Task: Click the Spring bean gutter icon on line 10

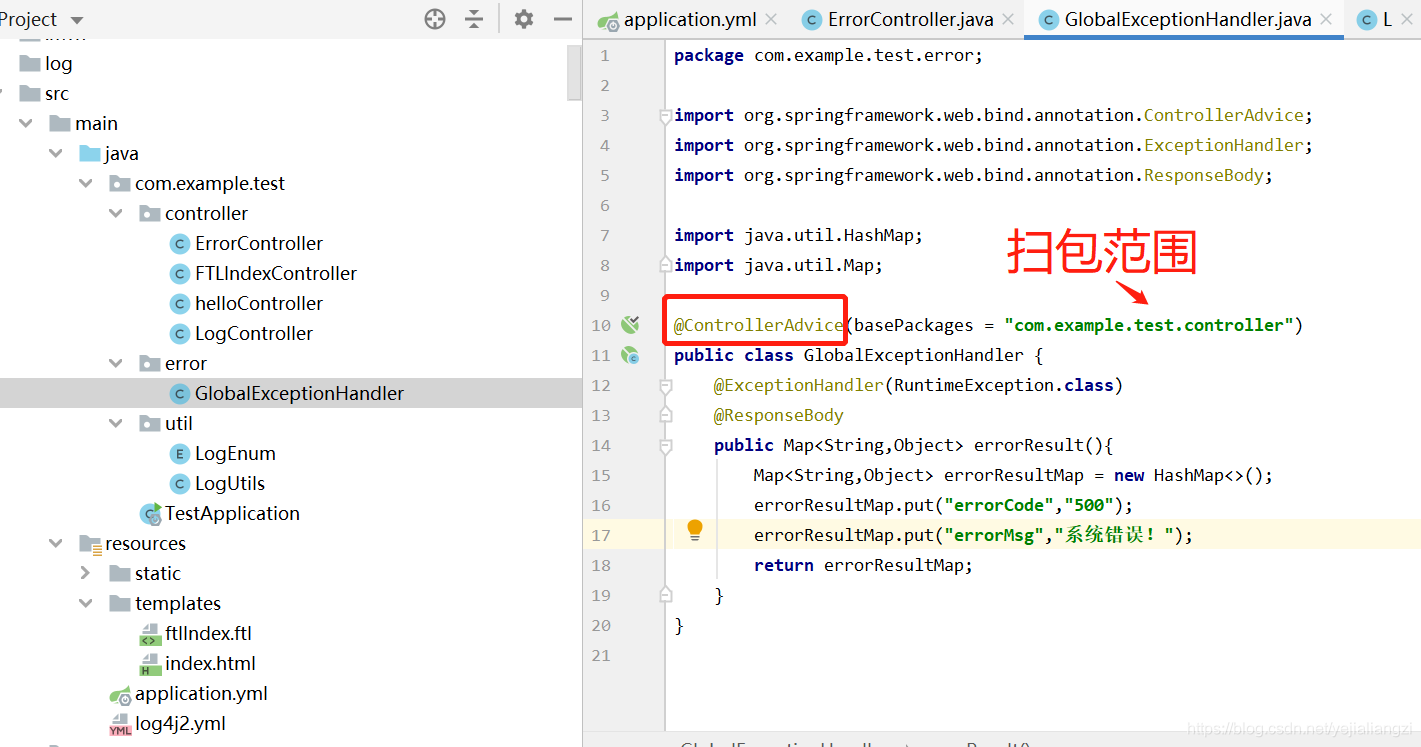Action: pyautogui.click(x=630, y=325)
